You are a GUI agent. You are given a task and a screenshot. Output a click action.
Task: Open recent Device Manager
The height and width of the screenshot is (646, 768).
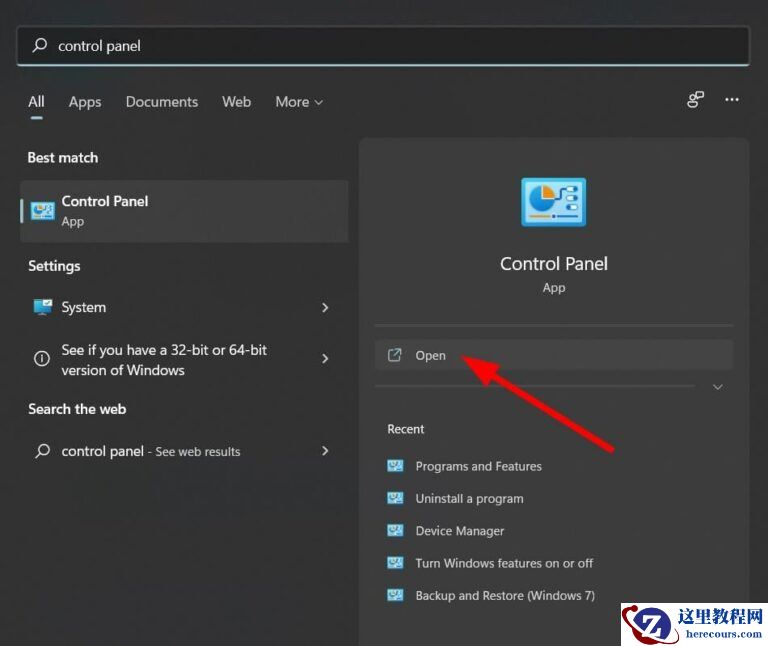pos(459,531)
